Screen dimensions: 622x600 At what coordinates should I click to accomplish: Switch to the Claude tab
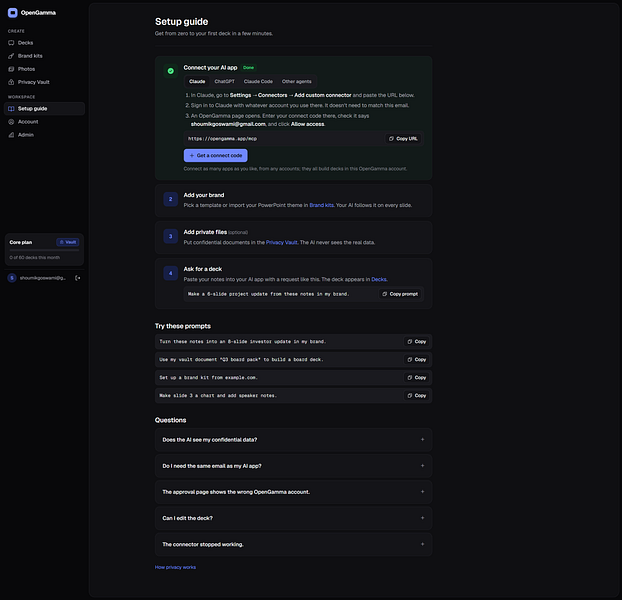pyautogui.click(x=197, y=82)
